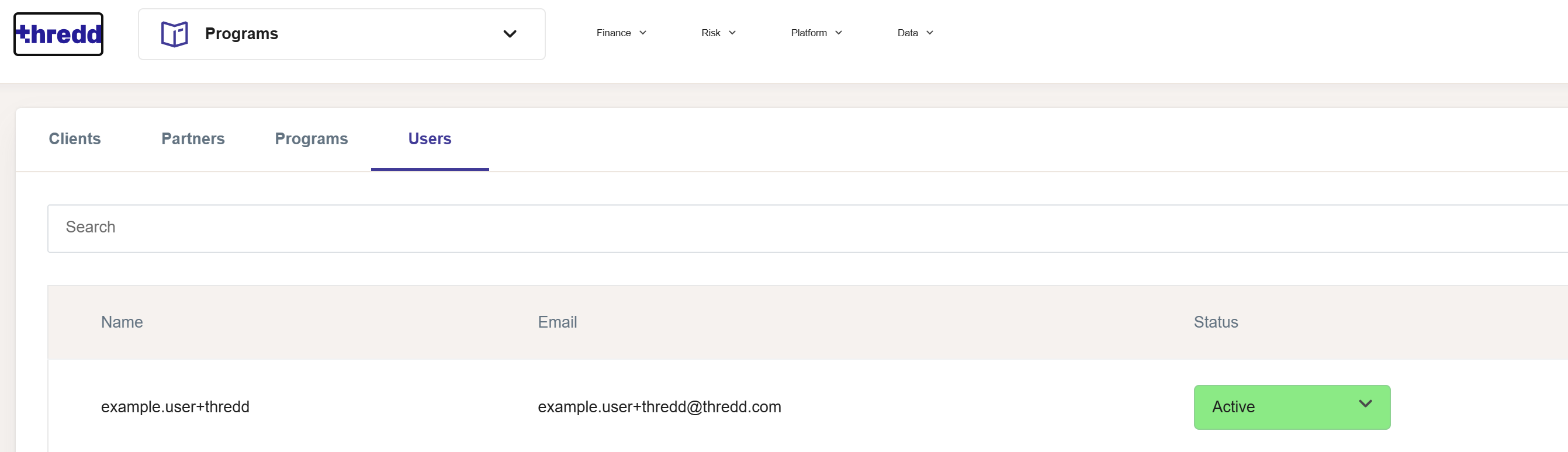Open the Active status dropdown
The image size is (1568, 452).
pyautogui.click(x=1292, y=407)
